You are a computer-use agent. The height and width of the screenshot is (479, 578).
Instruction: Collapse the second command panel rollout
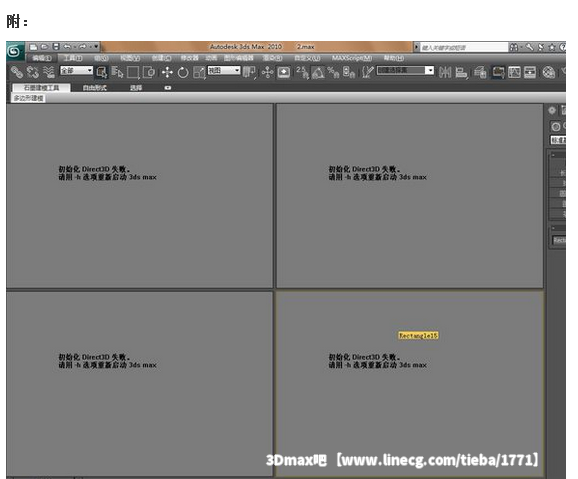click(x=553, y=228)
